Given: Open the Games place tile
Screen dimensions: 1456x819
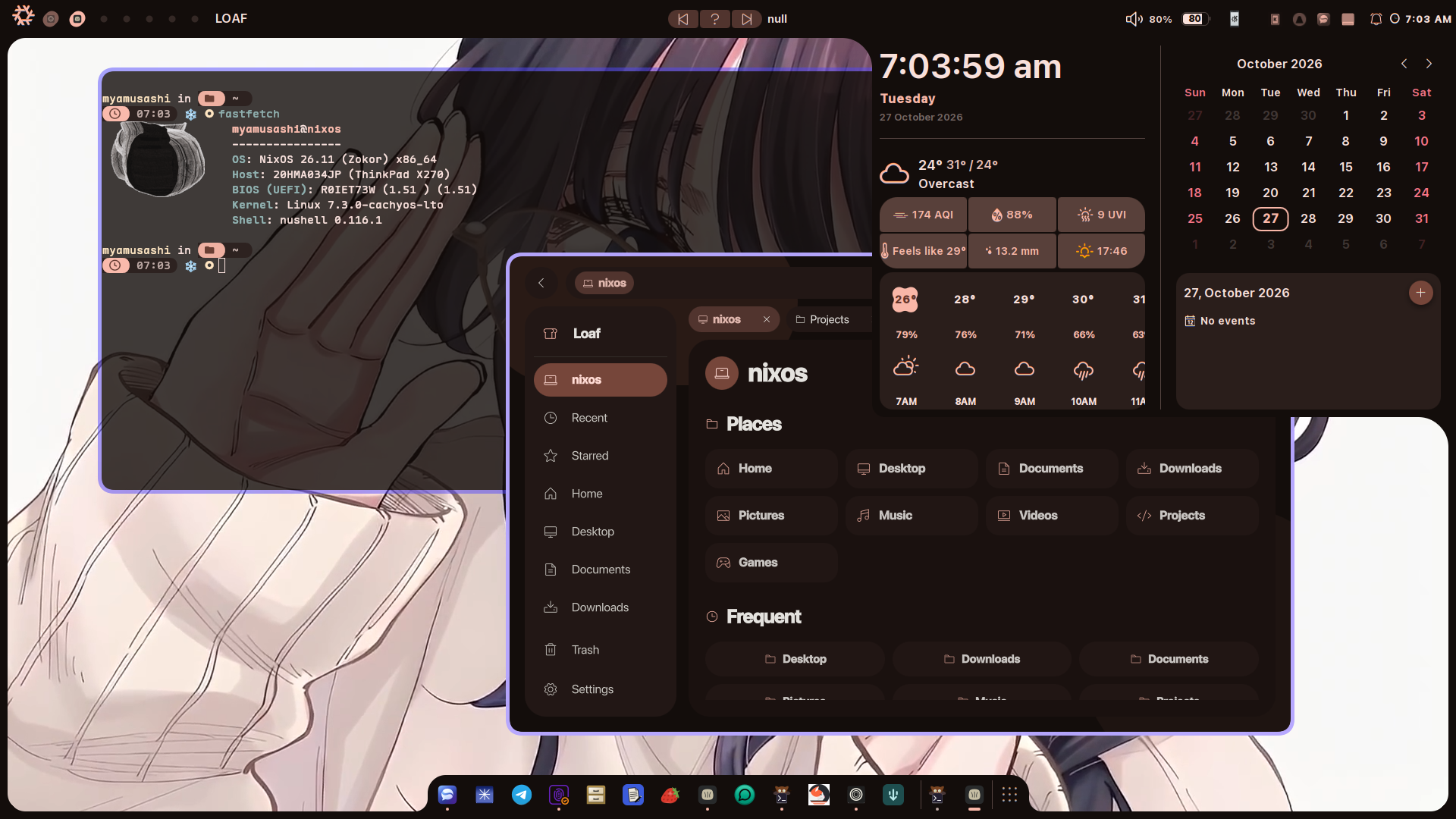Looking at the screenshot, I should [771, 563].
